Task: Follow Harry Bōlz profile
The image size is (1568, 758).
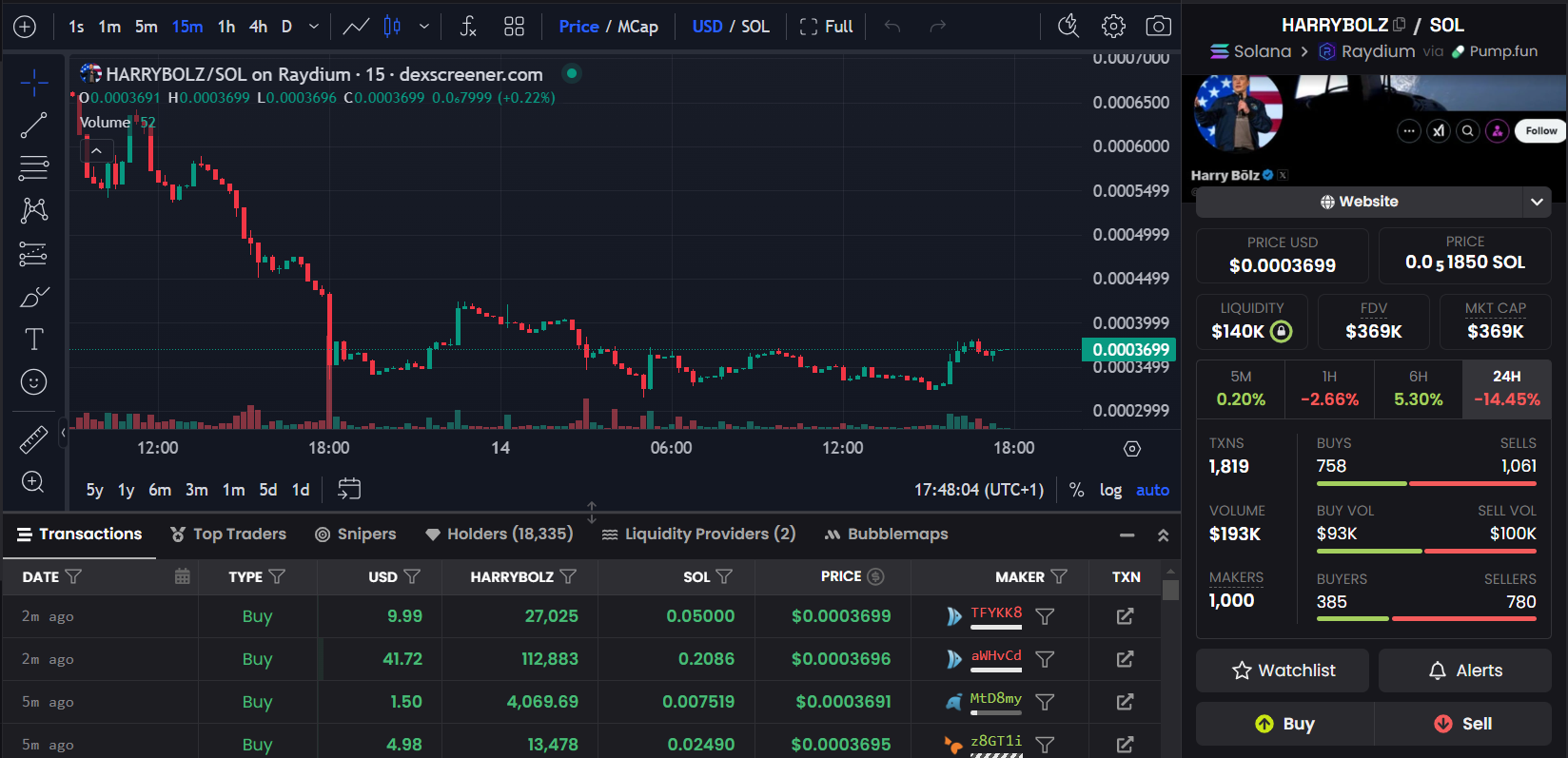Action: click(x=1540, y=131)
